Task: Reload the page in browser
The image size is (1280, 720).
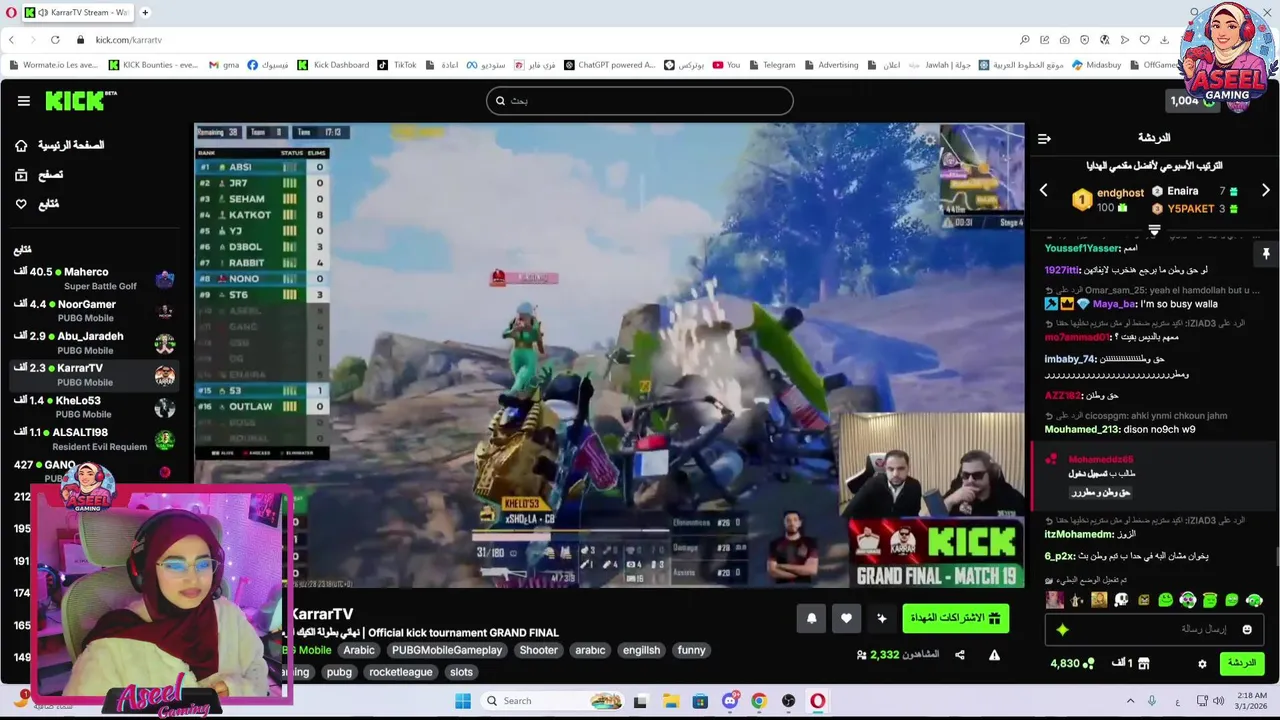Action: [55, 40]
